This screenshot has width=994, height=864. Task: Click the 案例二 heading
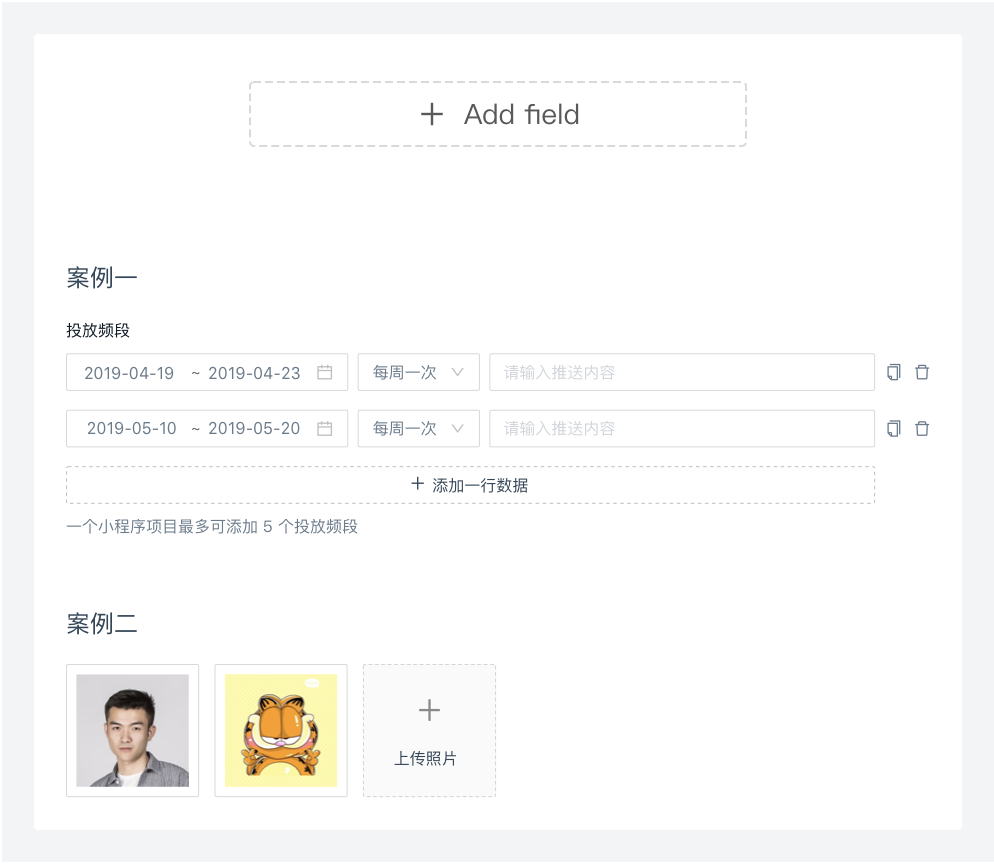[102, 624]
